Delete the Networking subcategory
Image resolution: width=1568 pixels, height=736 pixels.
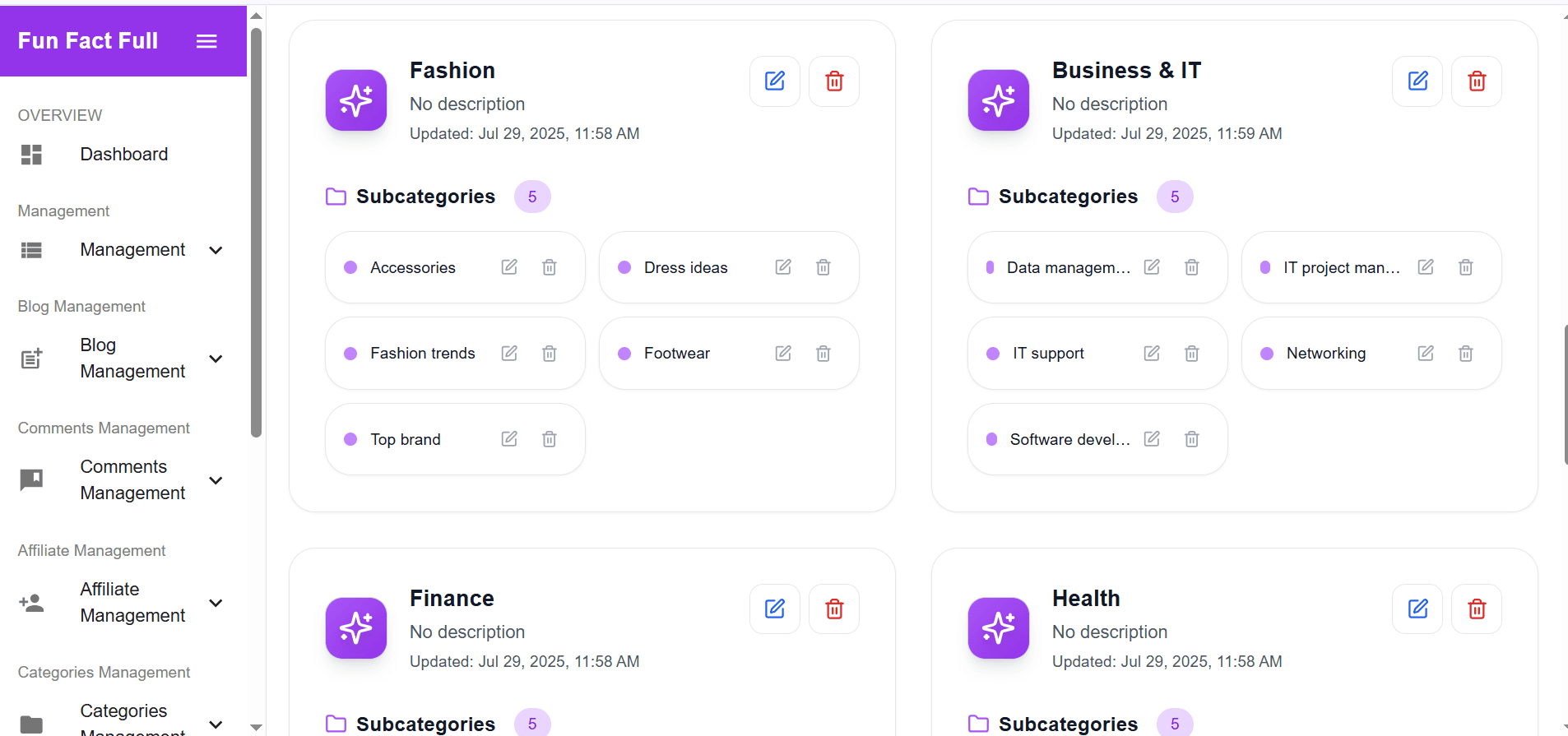click(x=1466, y=354)
